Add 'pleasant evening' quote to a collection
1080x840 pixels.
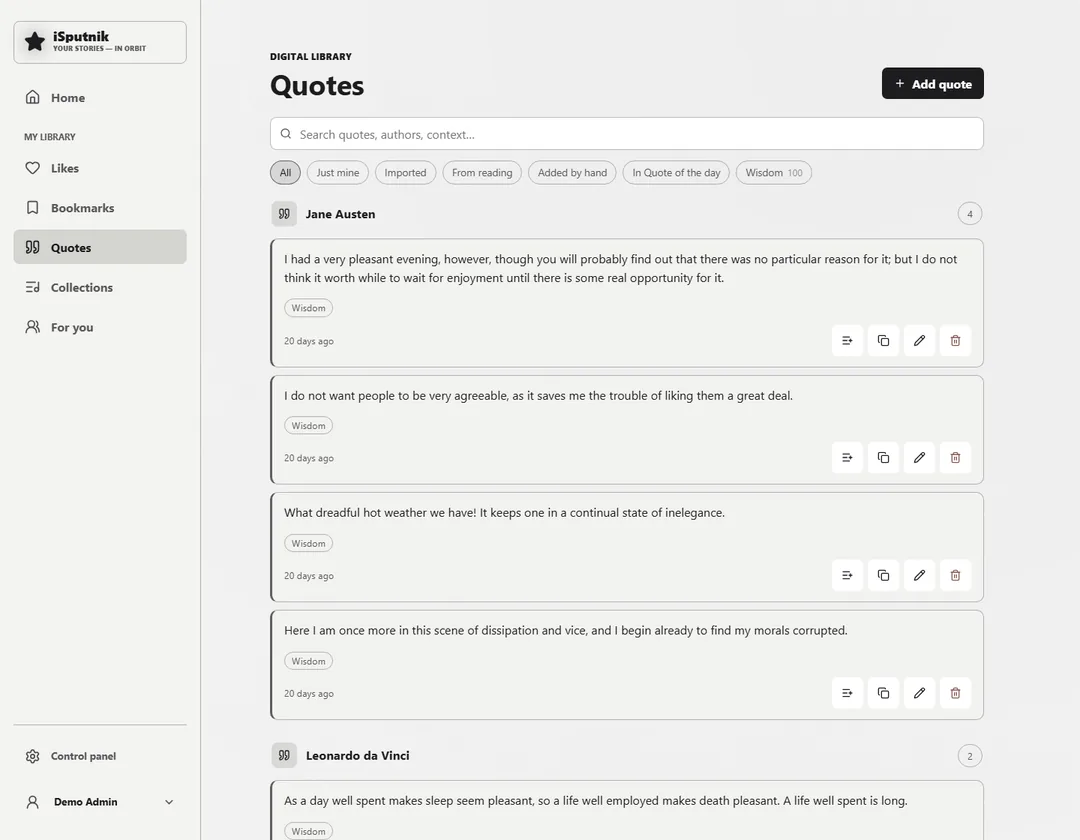847,341
